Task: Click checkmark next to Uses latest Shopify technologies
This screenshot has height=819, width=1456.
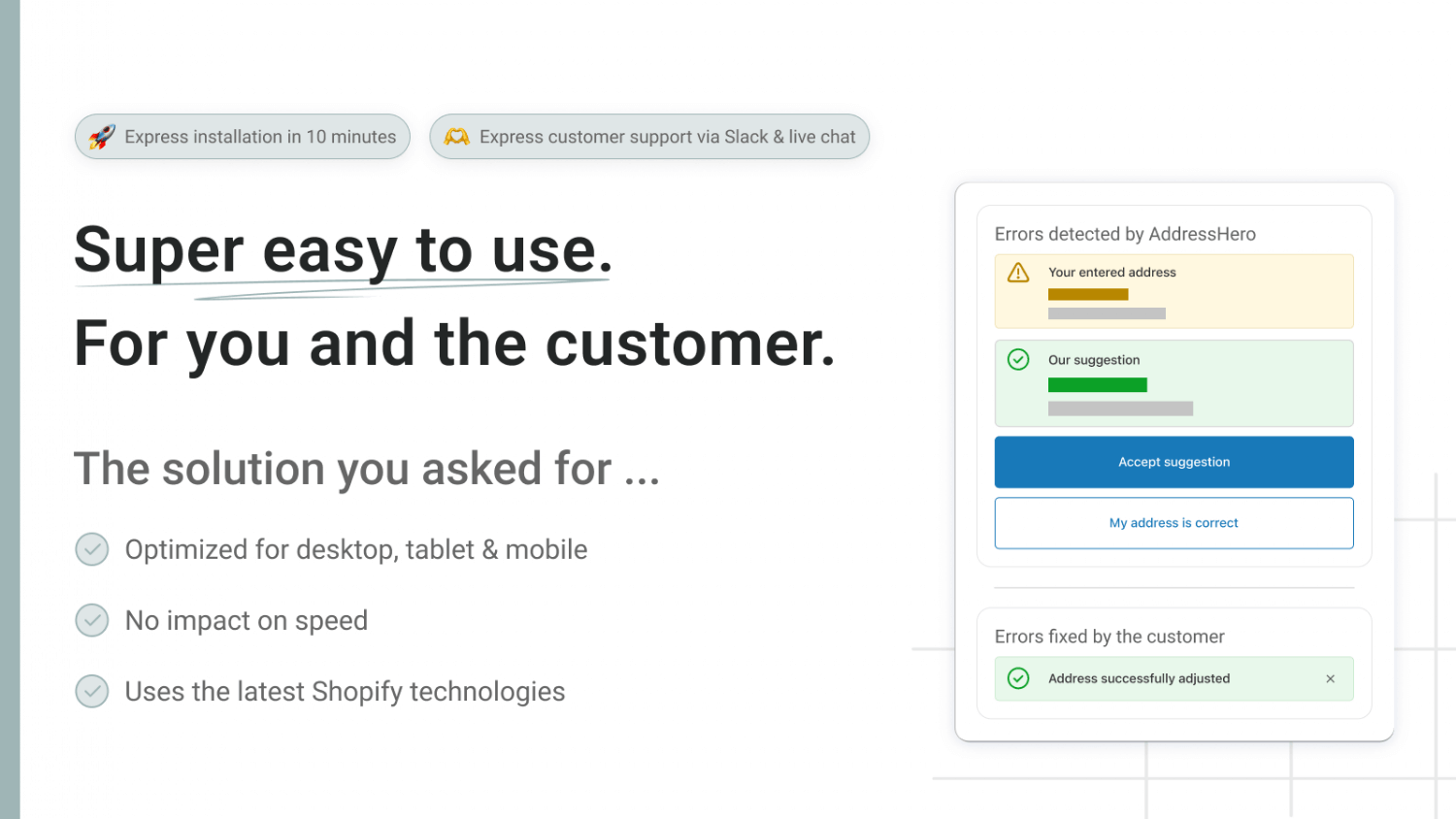Action: point(92,691)
